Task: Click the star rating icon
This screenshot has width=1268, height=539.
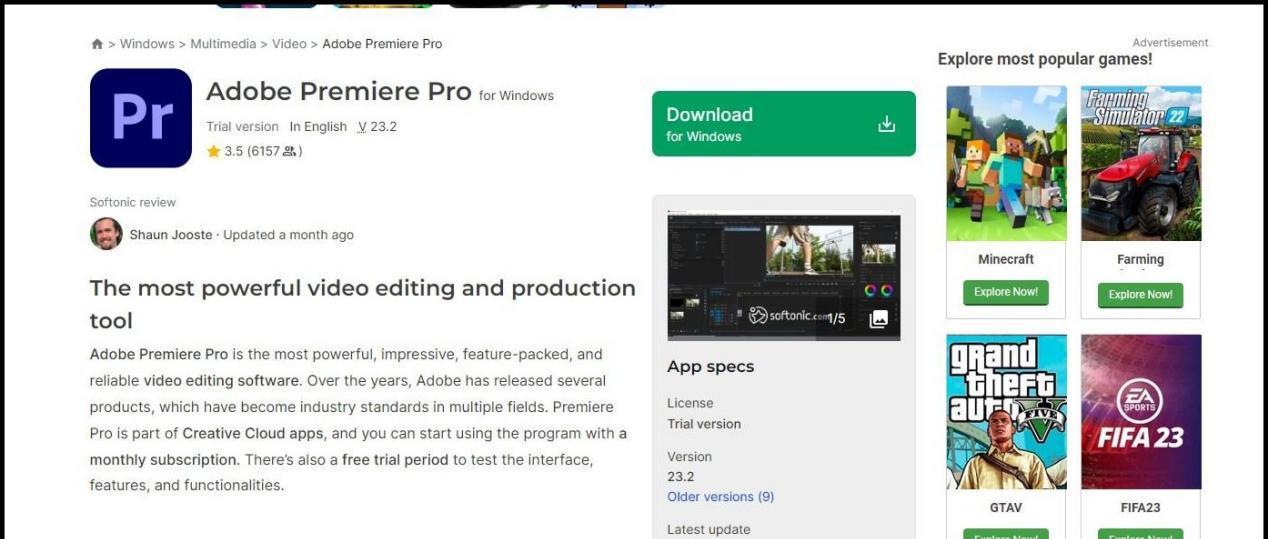Action: click(213, 152)
